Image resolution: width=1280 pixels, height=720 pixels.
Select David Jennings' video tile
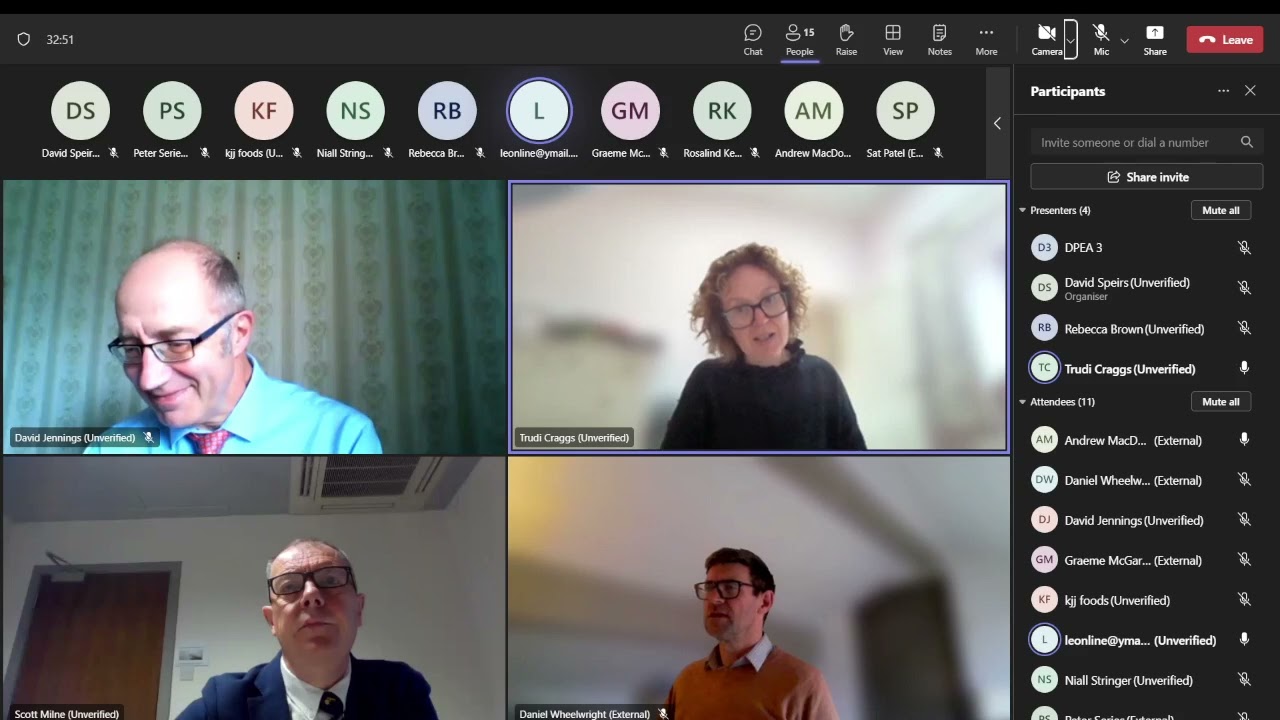click(x=255, y=317)
